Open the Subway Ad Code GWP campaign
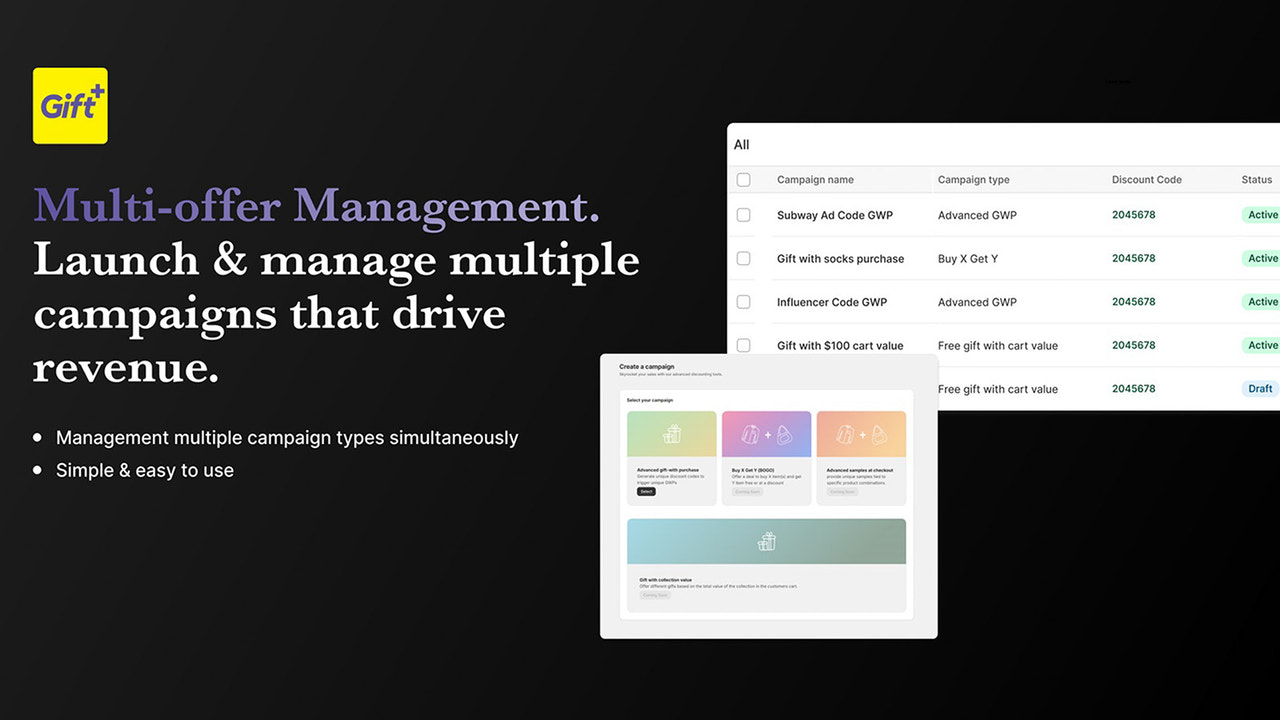The height and width of the screenshot is (720, 1280). [835, 215]
